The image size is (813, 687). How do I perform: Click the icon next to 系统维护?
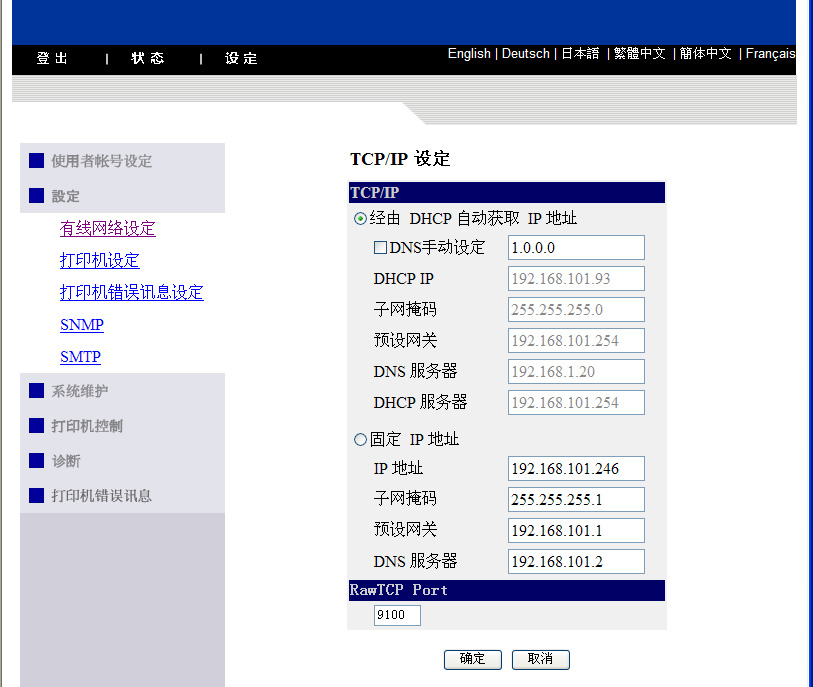coord(37,391)
